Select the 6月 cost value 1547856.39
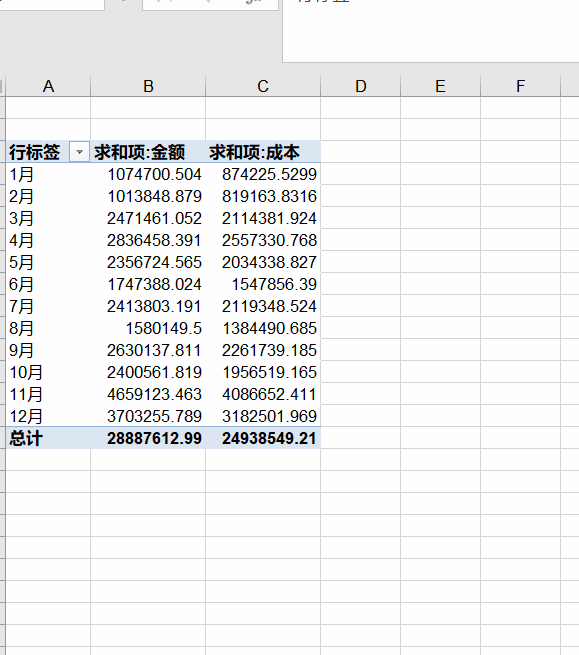579x655 pixels. click(263, 284)
